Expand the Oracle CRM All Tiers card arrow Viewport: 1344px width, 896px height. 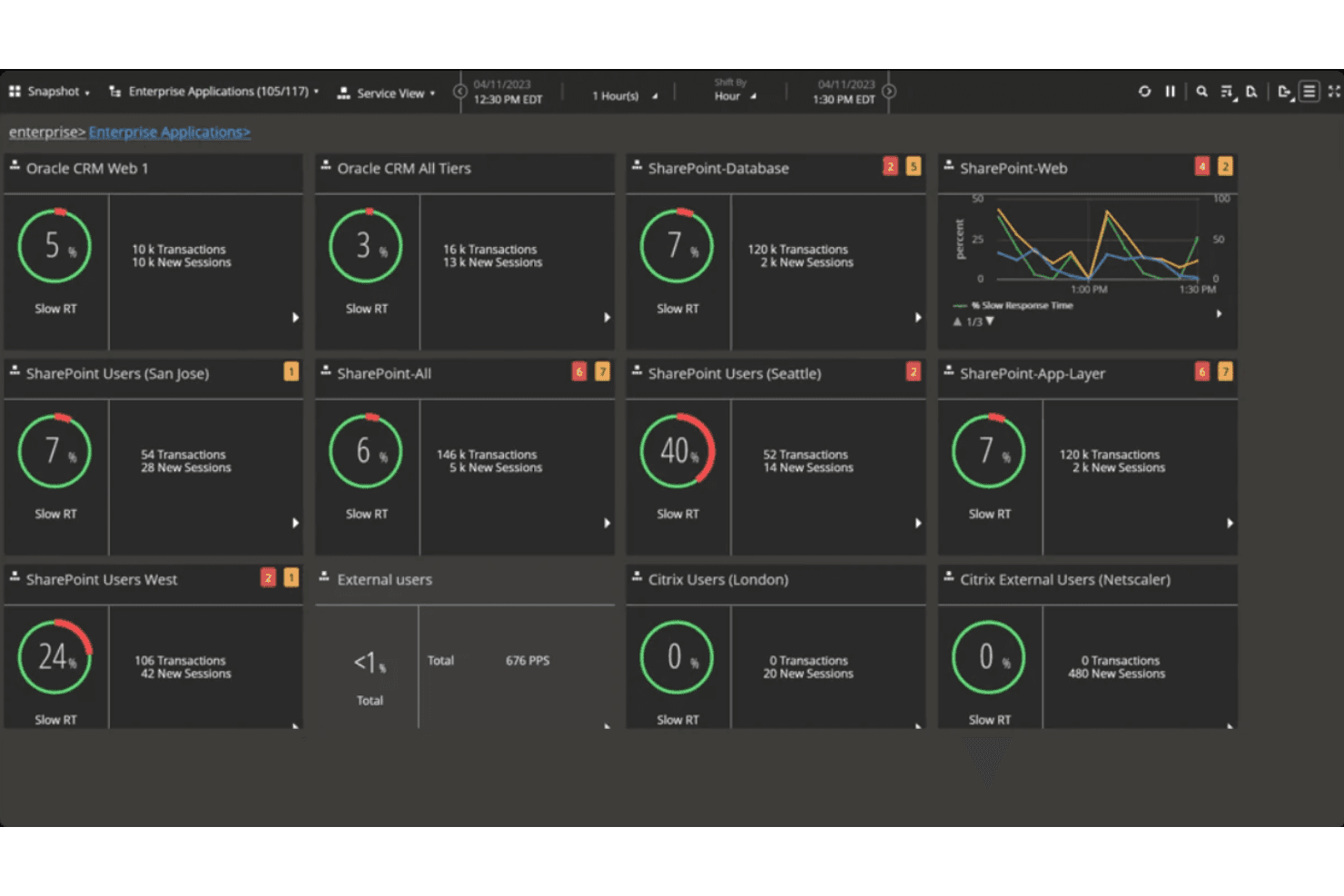[x=607, y=318]
